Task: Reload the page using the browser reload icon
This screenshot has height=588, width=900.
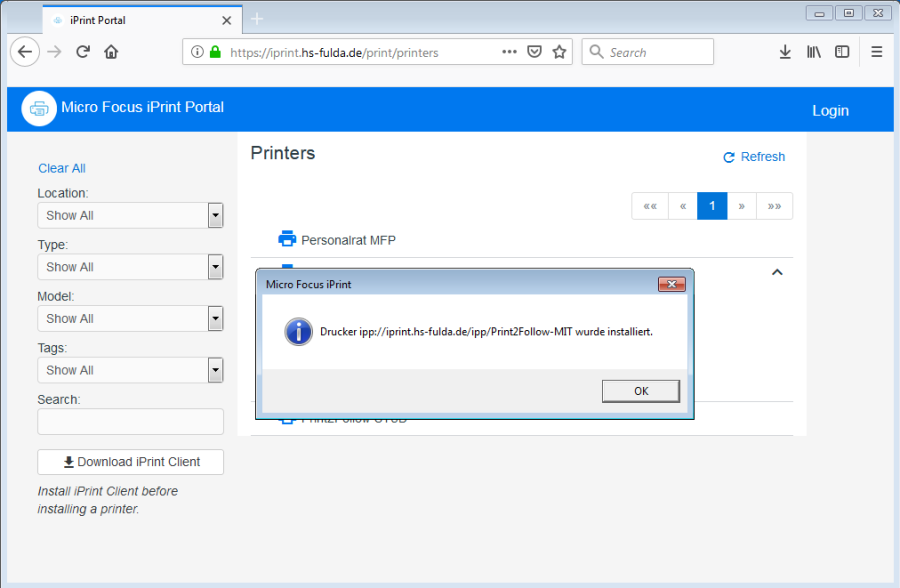Action: (83, 51)
